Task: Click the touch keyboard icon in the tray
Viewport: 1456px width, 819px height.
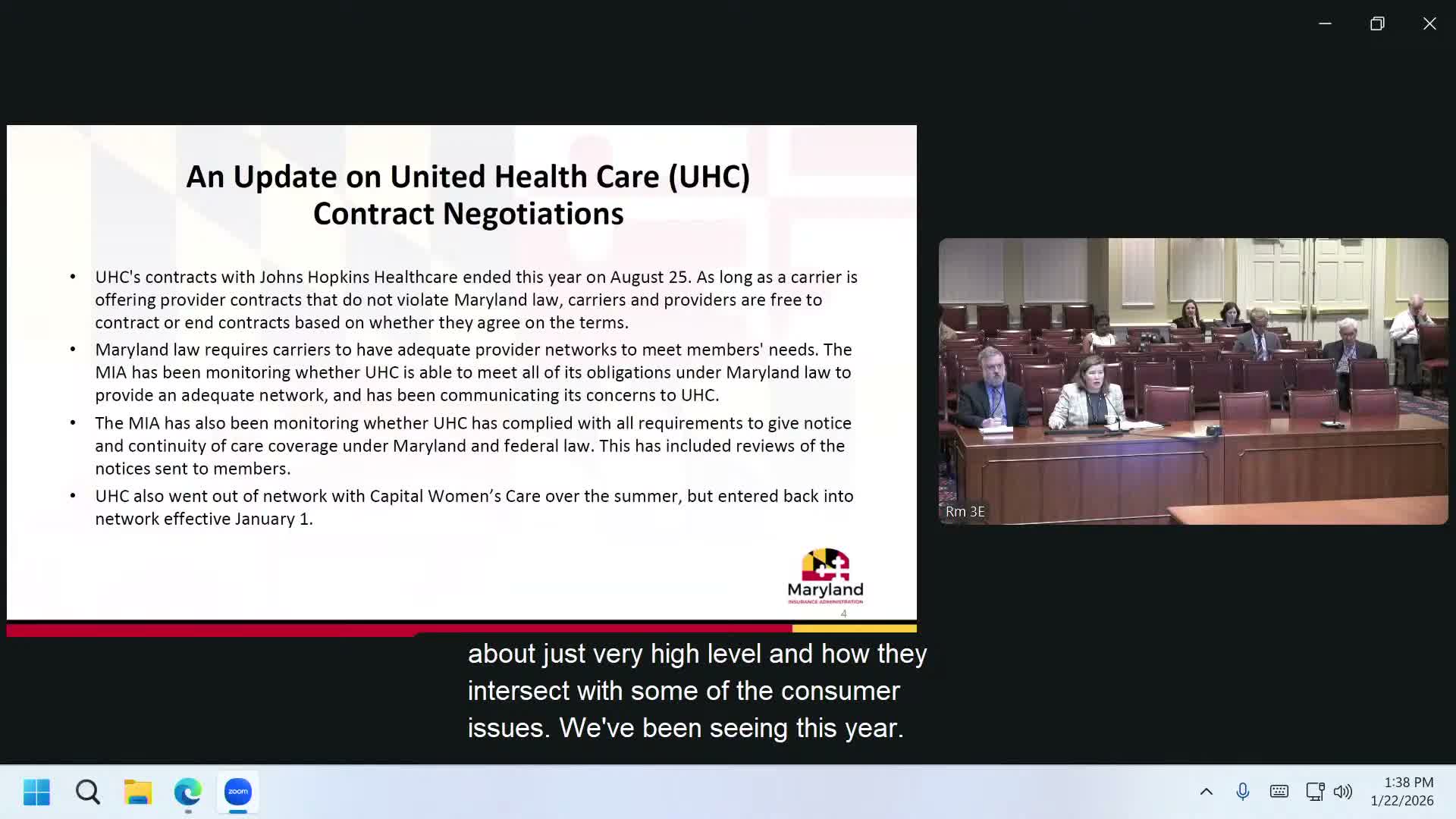Action: click(1279, 791)
